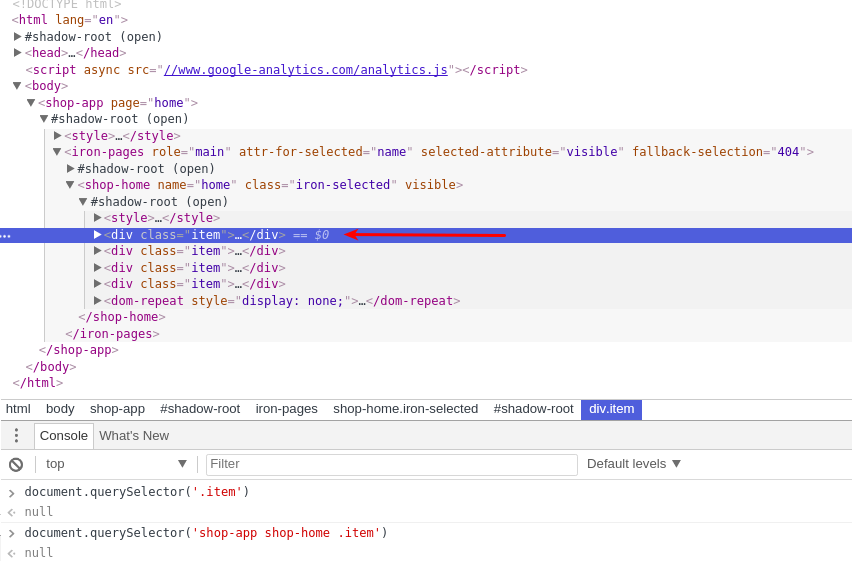Select the Console tab
The height and width of the screenshot is (561, 852).
64,436
